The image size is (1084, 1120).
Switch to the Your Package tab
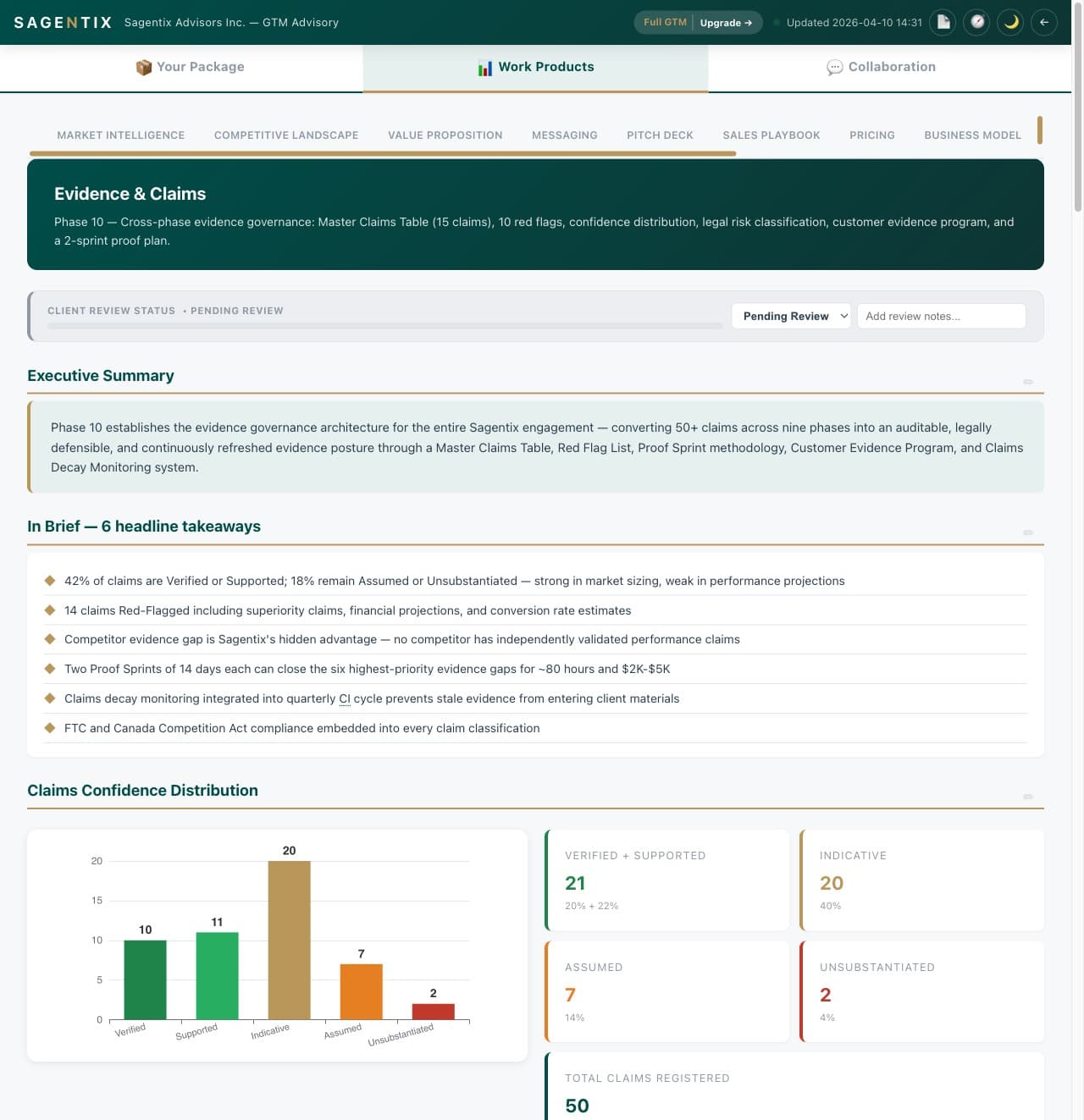190,67
